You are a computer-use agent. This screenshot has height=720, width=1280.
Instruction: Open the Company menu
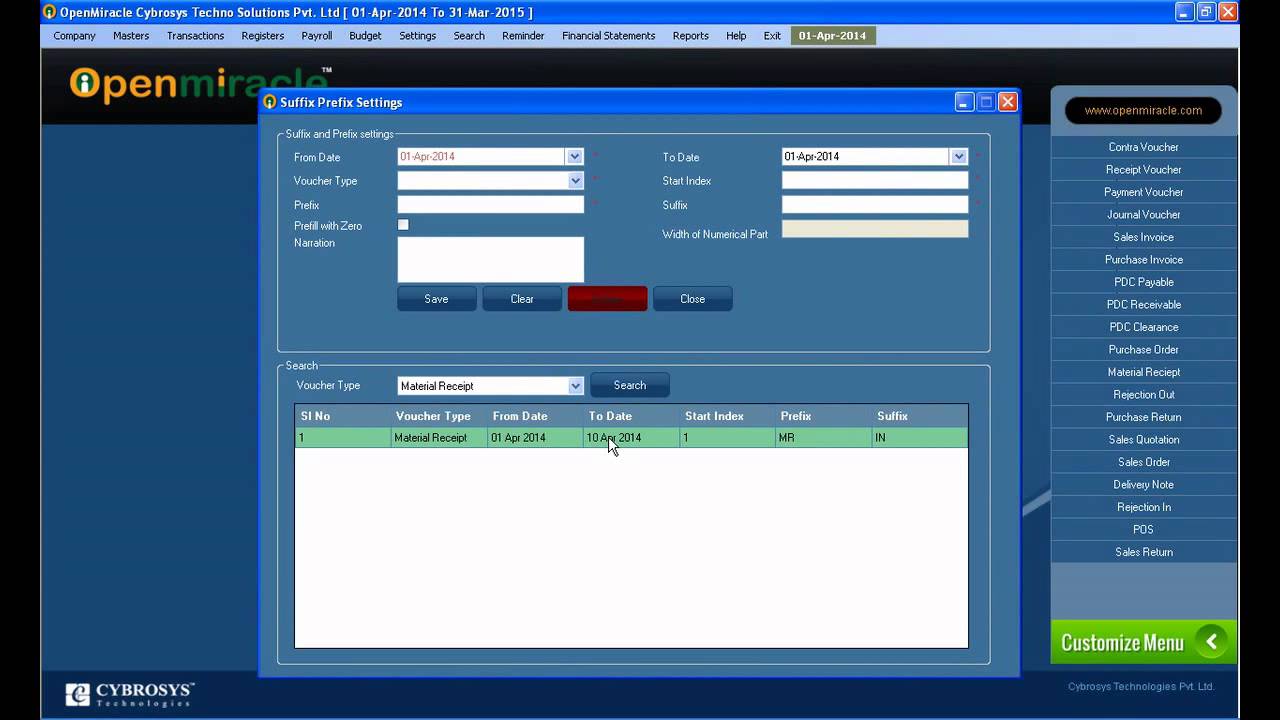(74, 36)
